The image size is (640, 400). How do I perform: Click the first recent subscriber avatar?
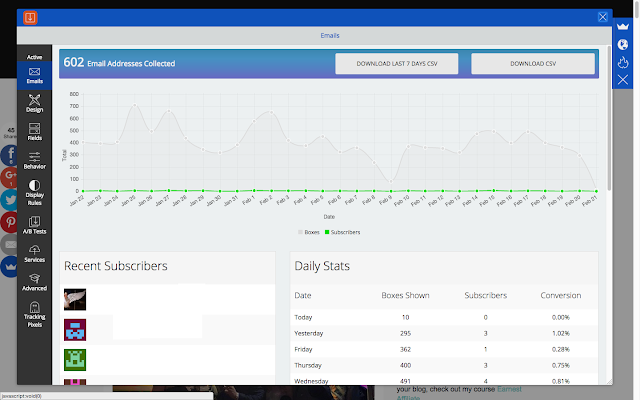(75, 300)
